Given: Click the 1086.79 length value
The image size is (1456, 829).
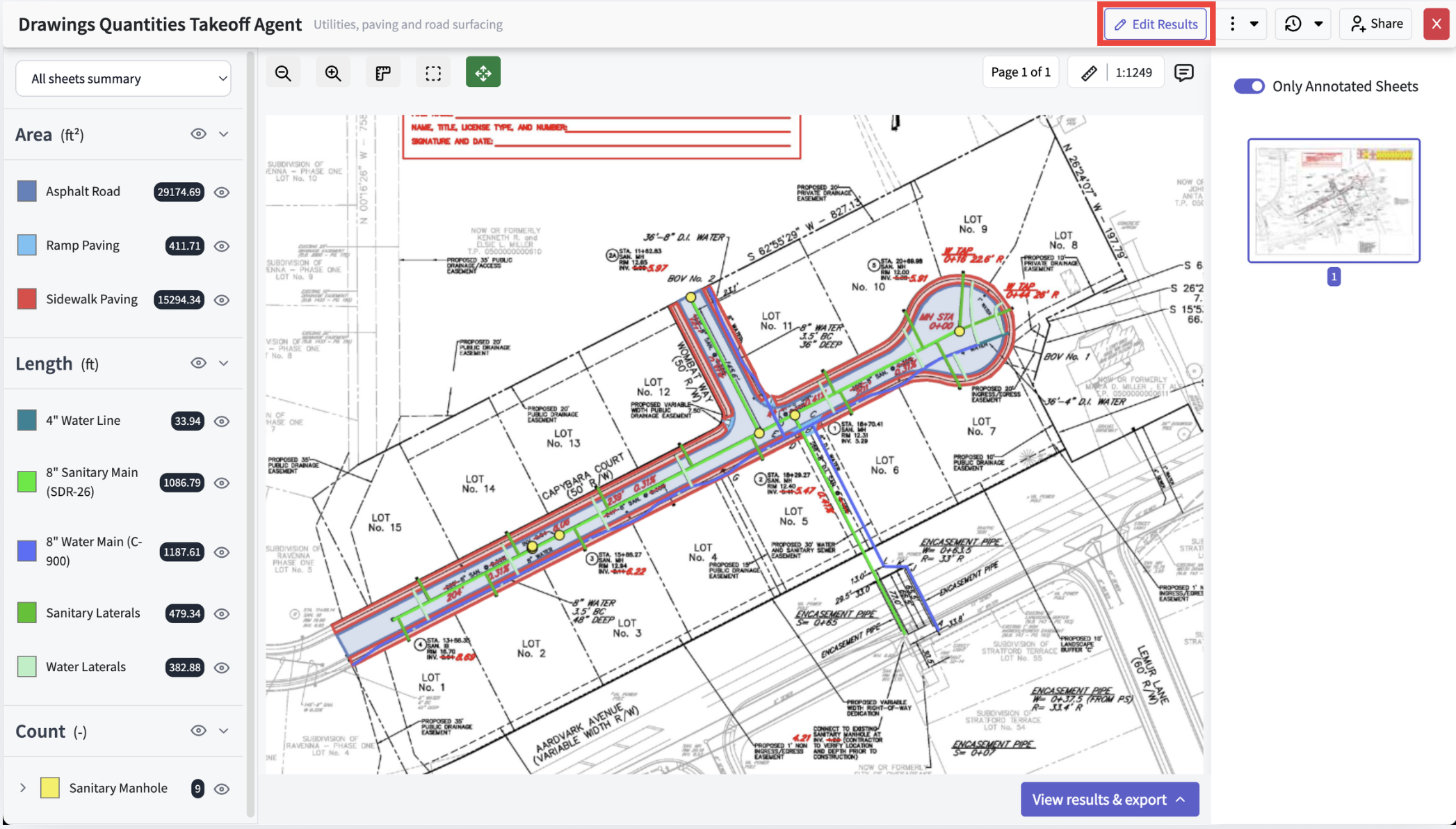Looking at the screenshot, I should click(181, 483).
